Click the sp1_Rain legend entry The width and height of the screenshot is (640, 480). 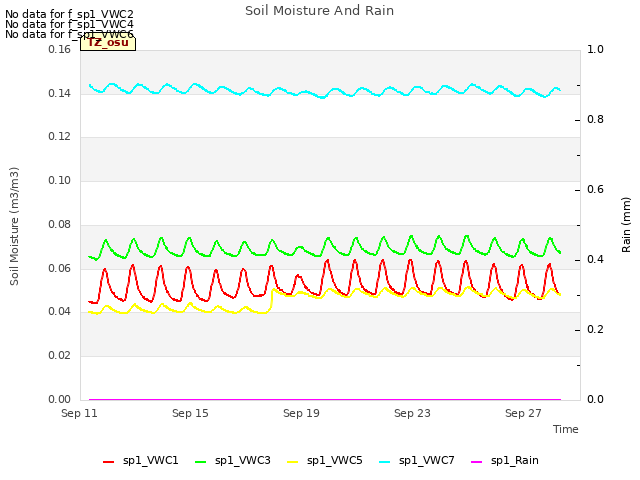505,461
